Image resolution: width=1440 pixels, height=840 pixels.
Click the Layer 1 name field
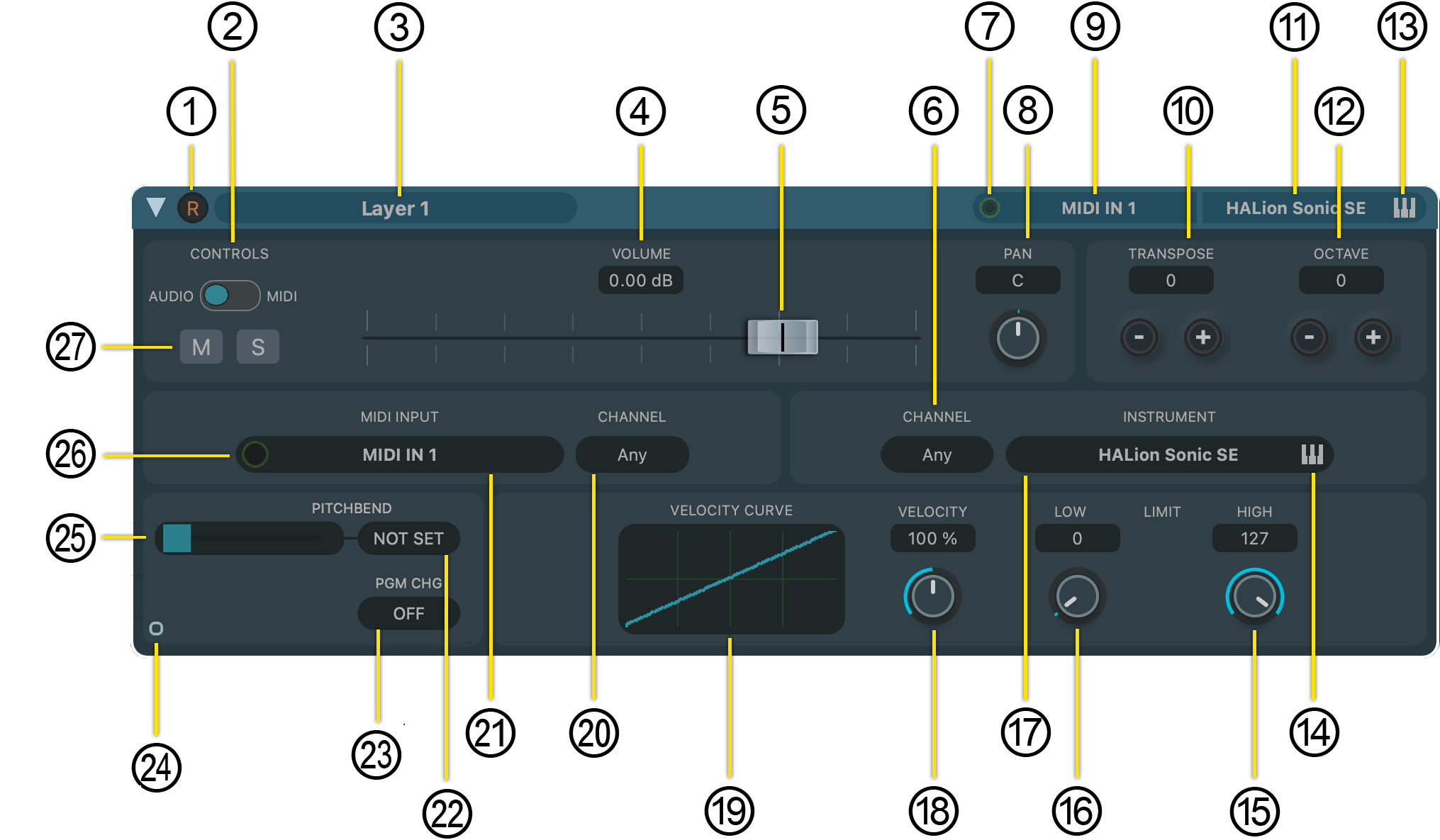coord(395,208)
